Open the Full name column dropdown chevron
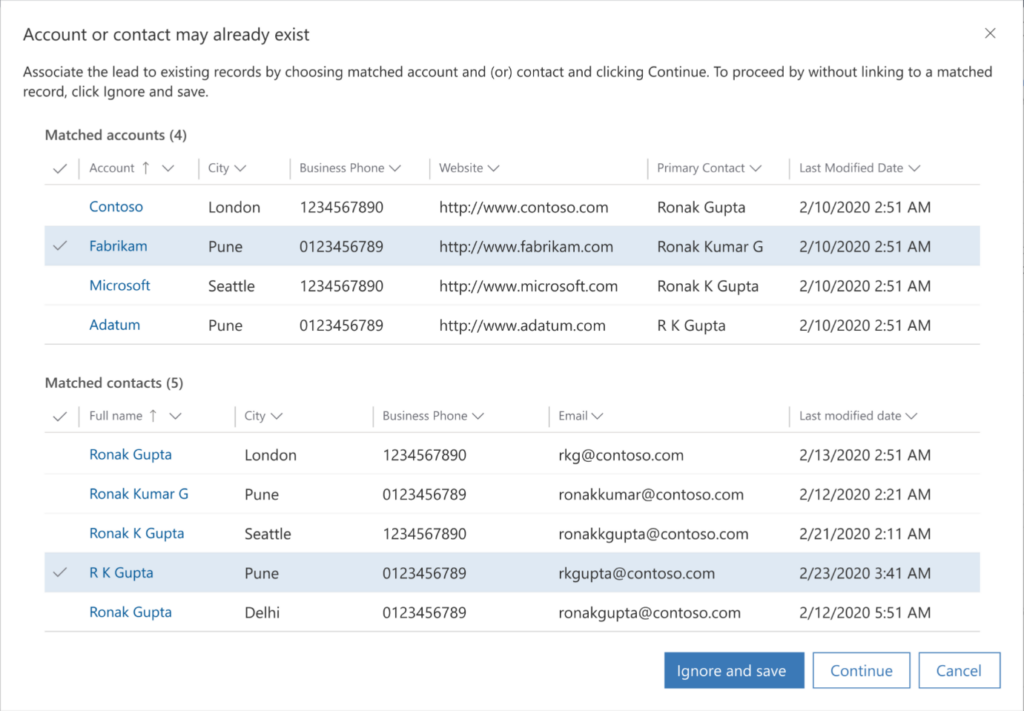 175,417
